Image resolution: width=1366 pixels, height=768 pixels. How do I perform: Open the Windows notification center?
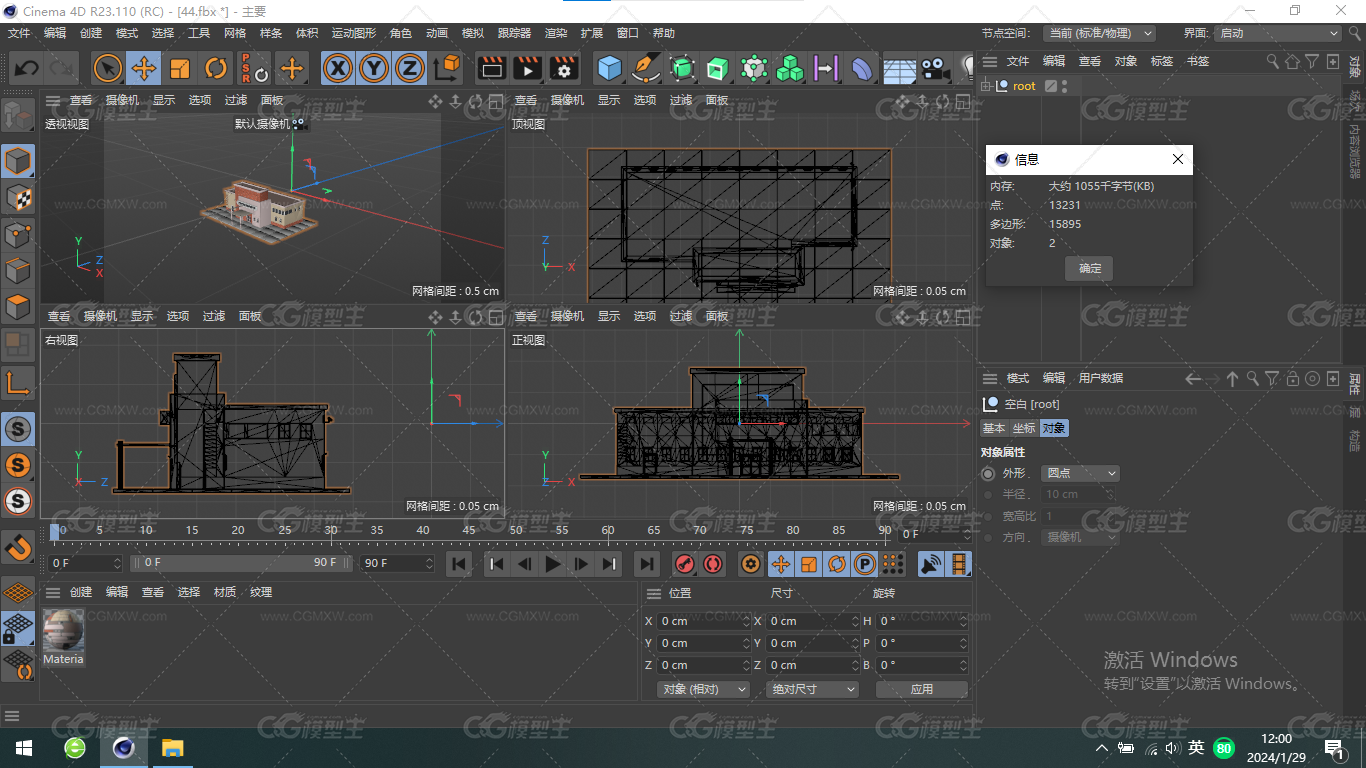click(1334, 748)
